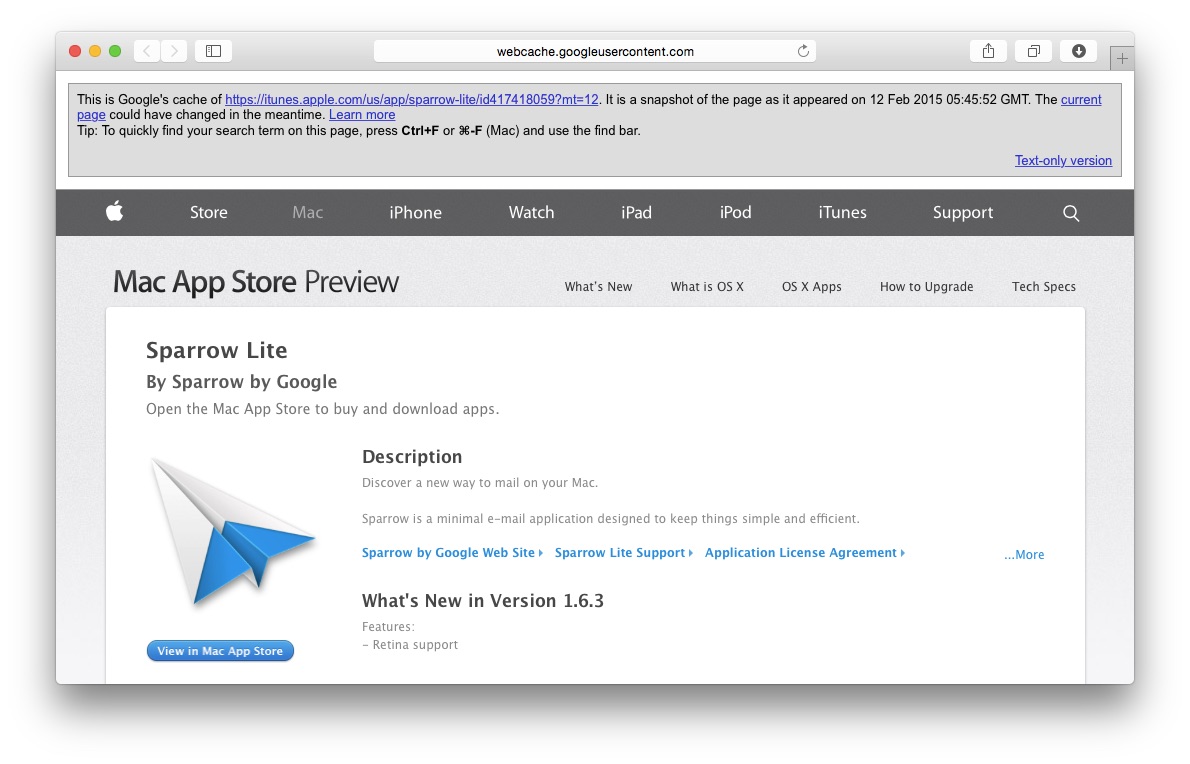This screenshot has width=1190, height=764.
Task: Click the By Sparrow by Google developer text
Action: tap(241, 382)
